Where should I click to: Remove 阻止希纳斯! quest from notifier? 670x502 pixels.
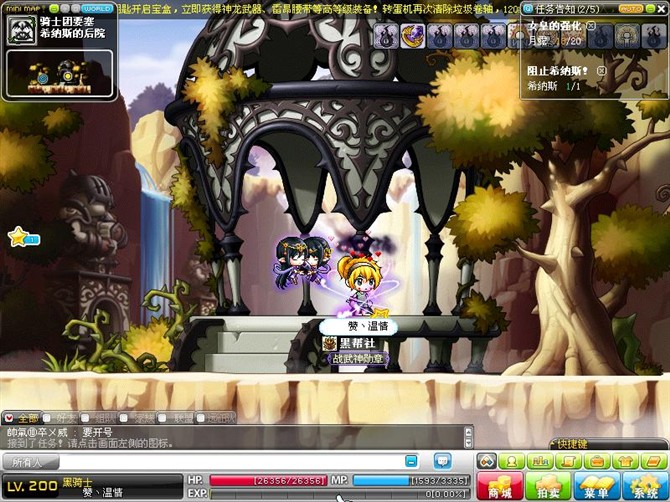point(601,70)
